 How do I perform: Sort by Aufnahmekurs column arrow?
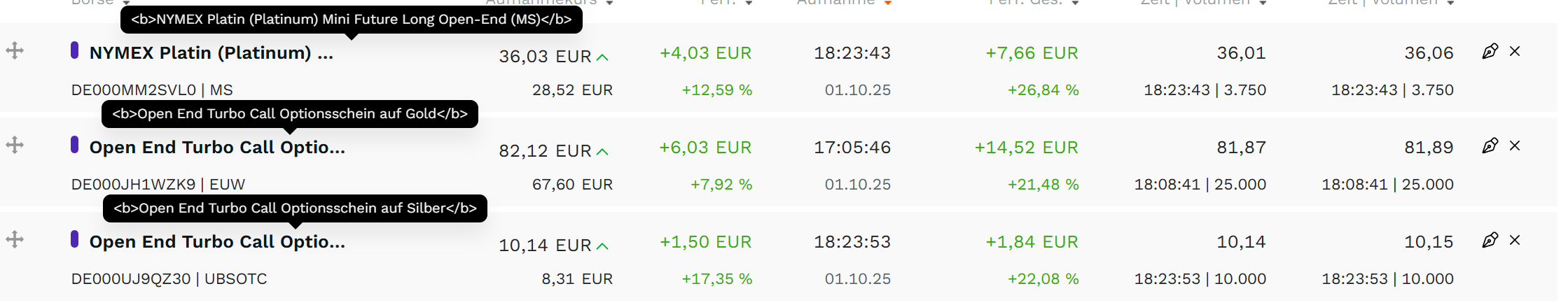tap(609, 3)
